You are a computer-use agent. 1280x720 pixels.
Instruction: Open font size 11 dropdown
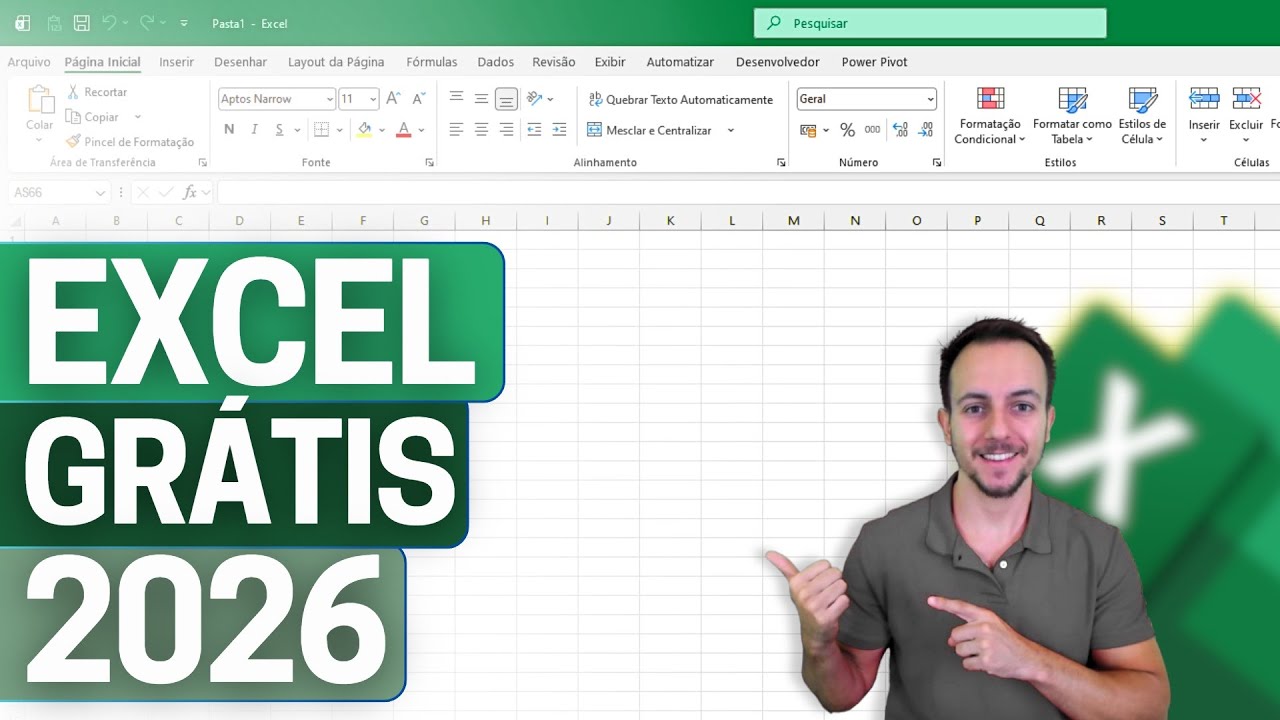373,99
